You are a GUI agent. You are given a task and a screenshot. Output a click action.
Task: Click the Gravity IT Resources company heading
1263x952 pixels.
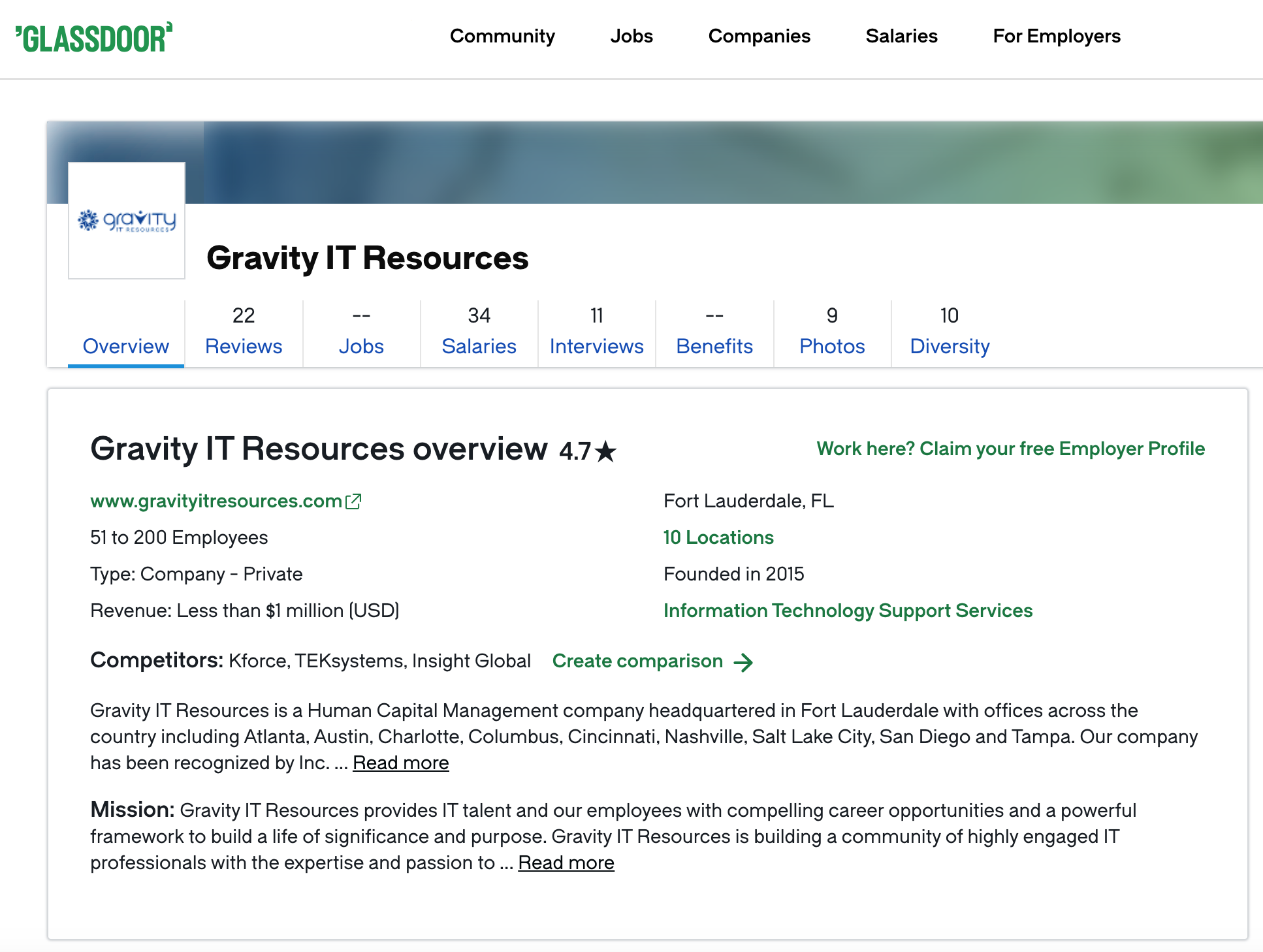click(x=367, y=258)
